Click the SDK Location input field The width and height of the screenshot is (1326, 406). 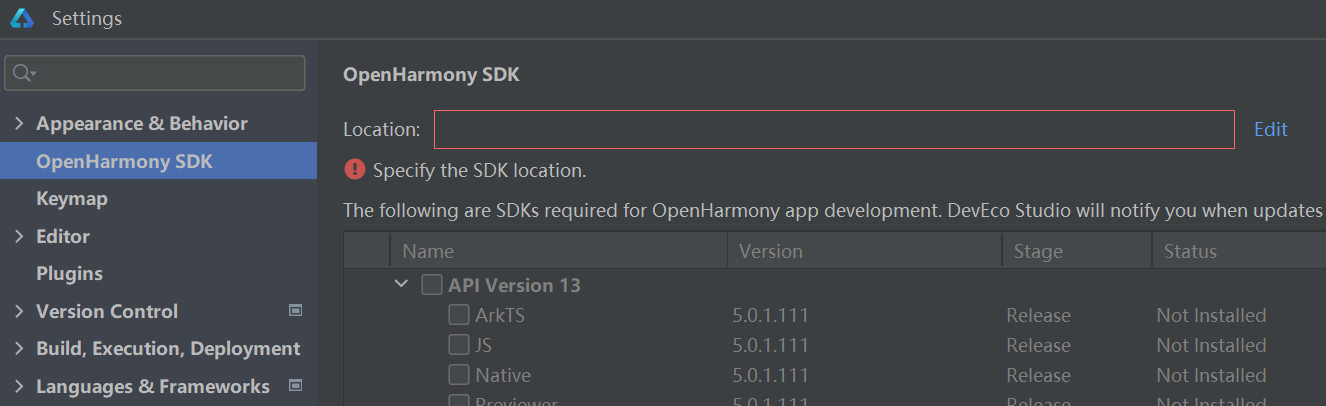pos(834,129)
